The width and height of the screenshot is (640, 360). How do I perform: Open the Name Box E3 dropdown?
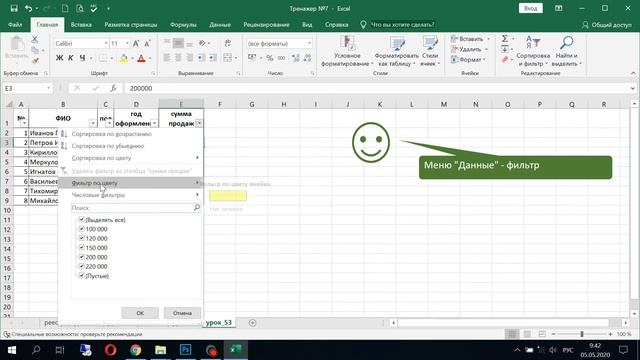(49, 88)
